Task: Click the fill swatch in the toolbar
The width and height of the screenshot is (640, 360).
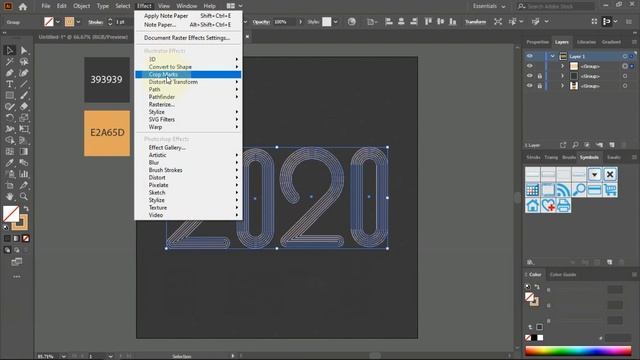Action: point(11,213)
